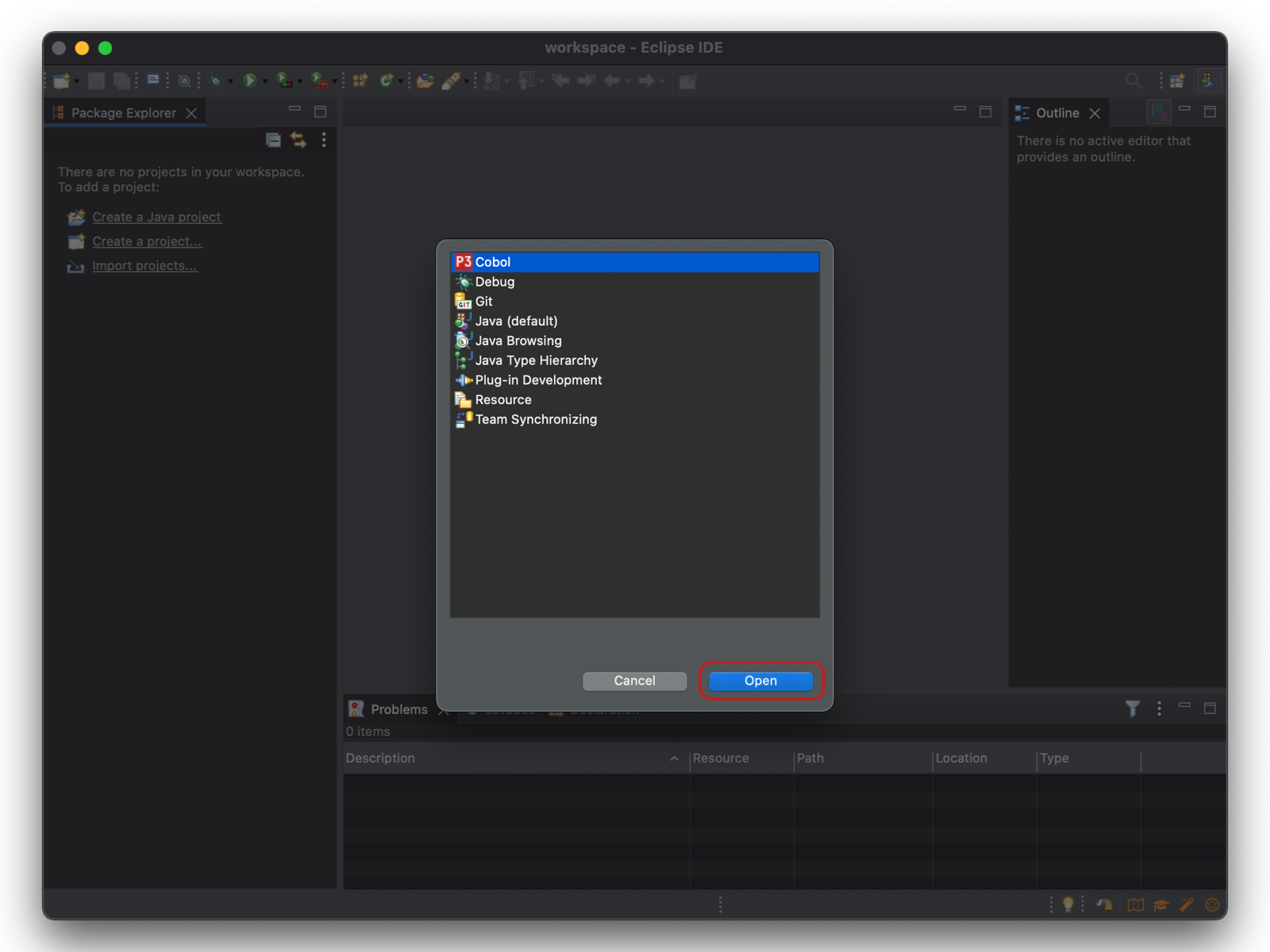The width and height of the screenshot is (1270, 952).
Task: Go to Next Annotation icon
Action: pos(492,81)
